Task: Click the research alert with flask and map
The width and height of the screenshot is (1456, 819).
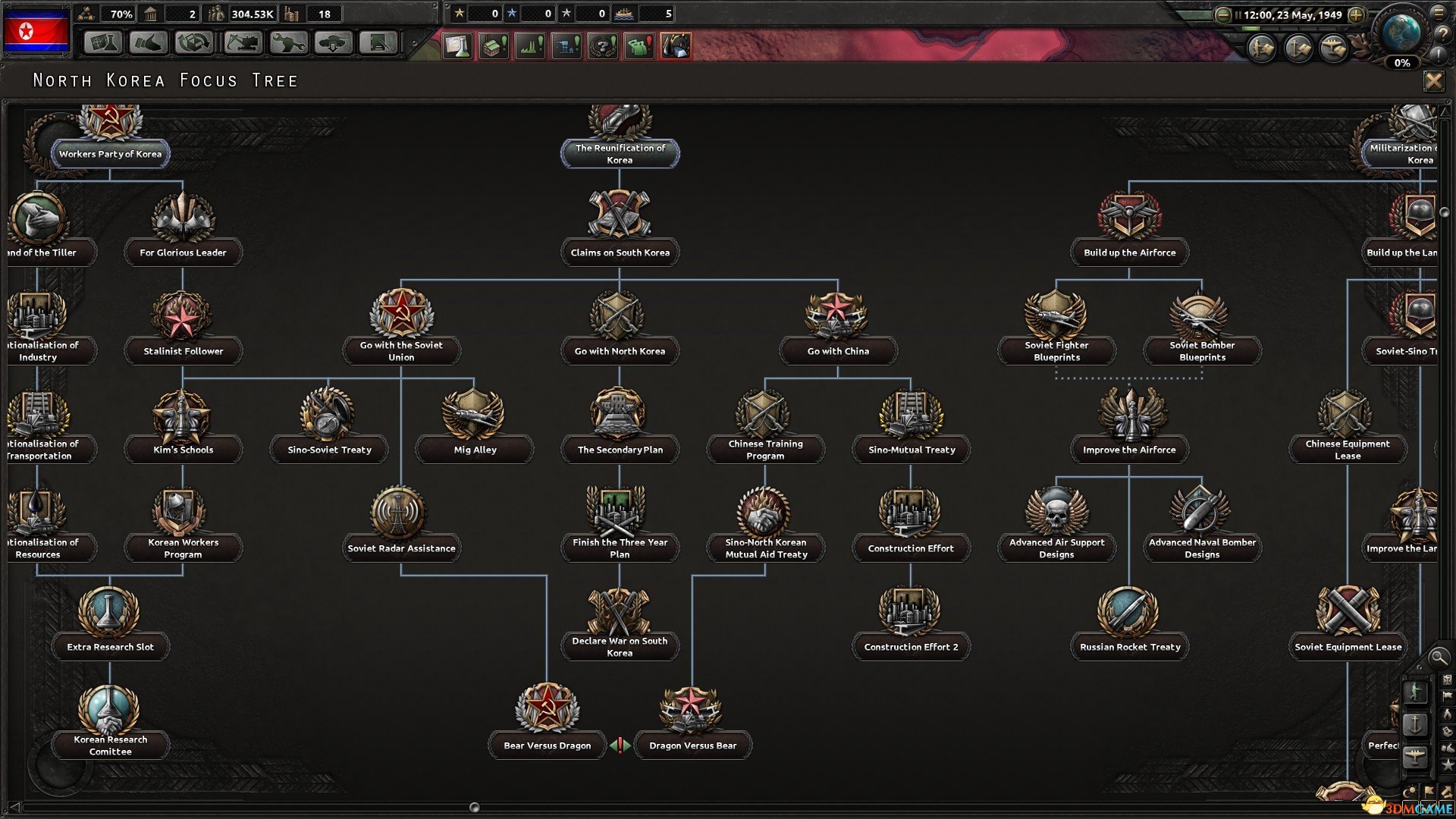Action: 457,45
